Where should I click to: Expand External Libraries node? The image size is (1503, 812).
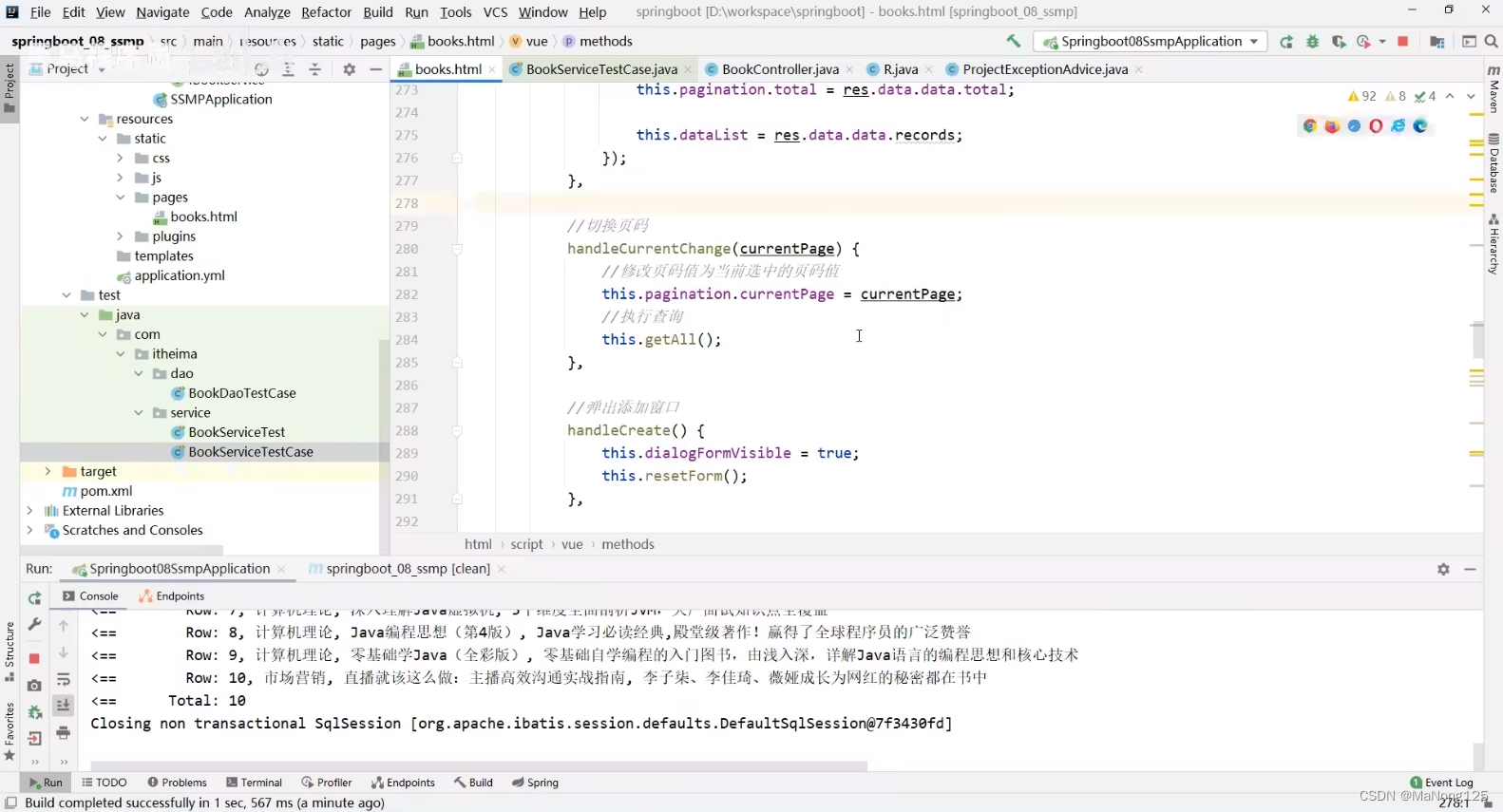(x=29, y=511)
